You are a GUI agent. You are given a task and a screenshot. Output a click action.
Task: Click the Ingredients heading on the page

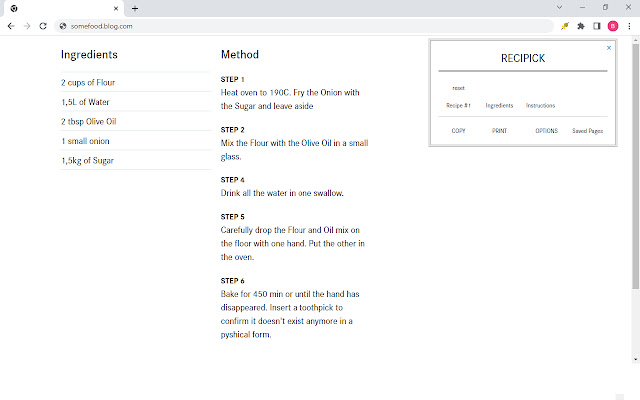coord(89,55)
